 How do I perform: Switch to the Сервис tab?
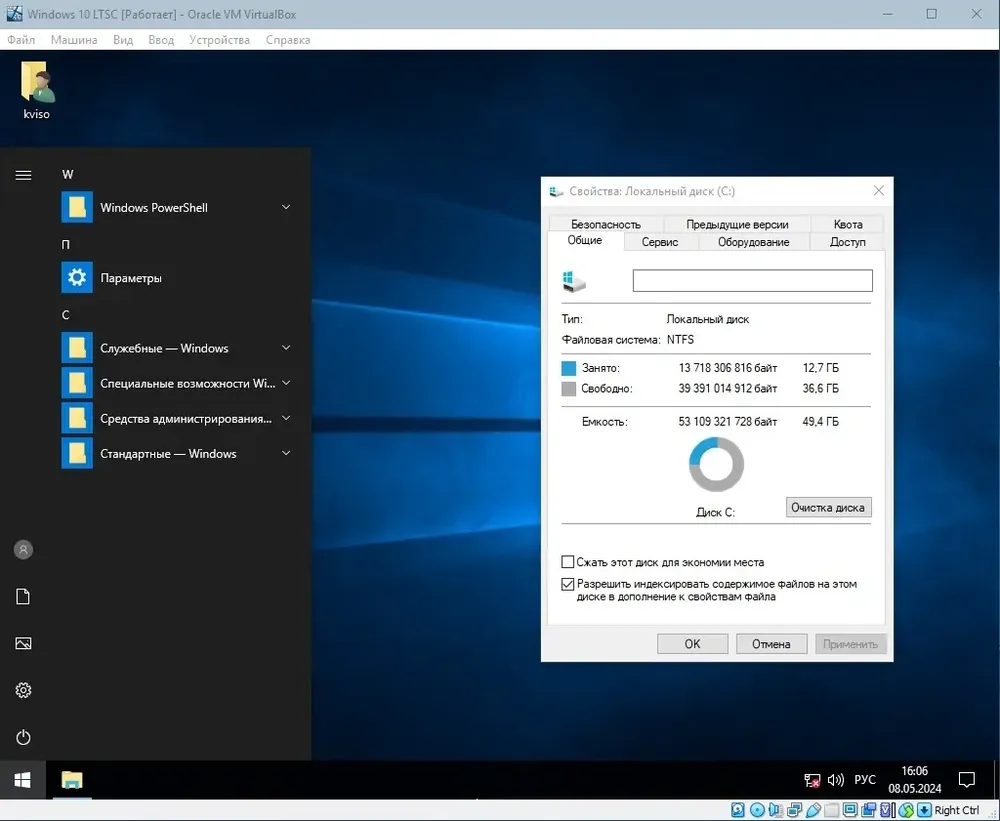tap(660, 242)
